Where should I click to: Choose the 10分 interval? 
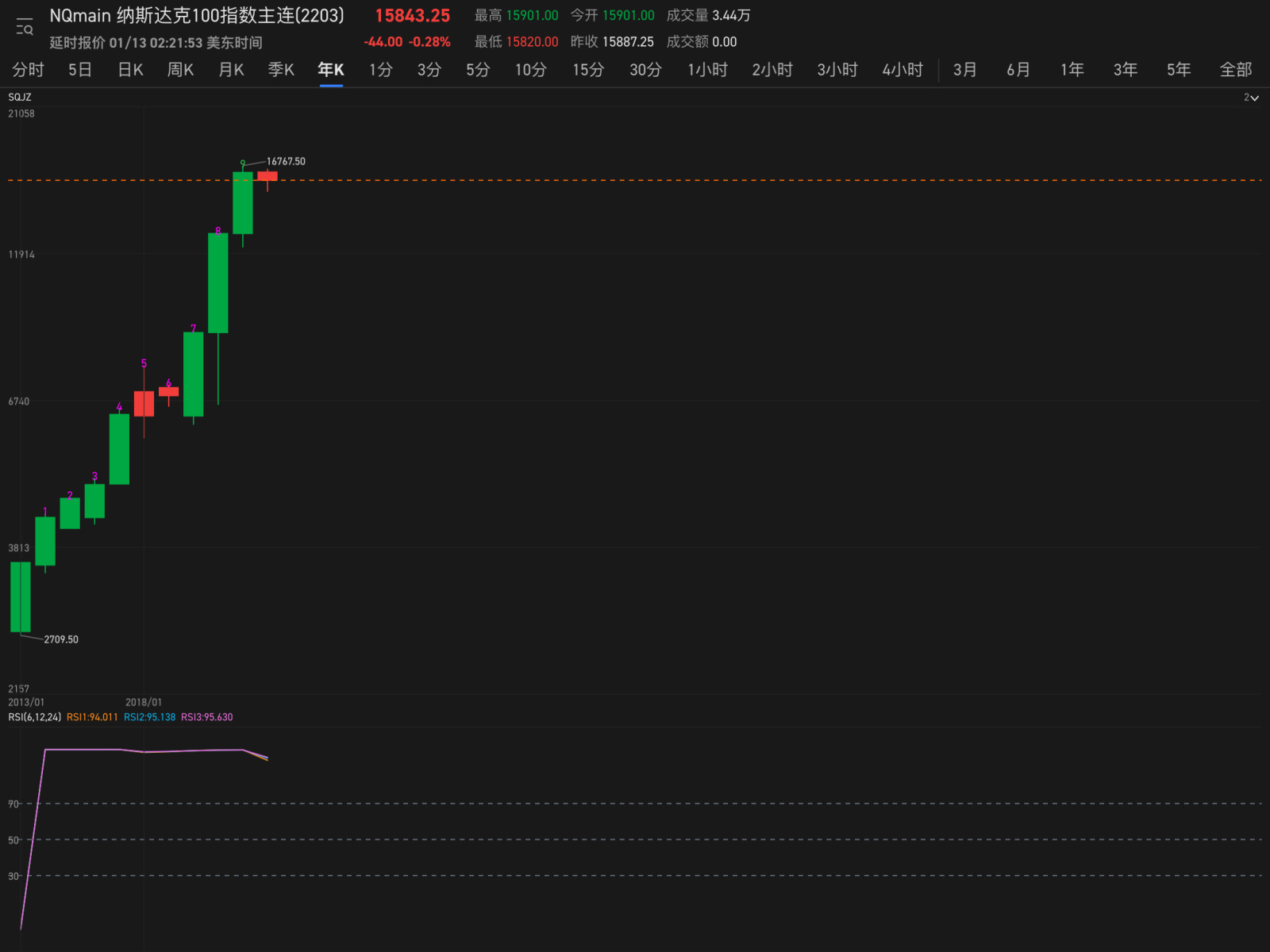[x=531, y=70]
